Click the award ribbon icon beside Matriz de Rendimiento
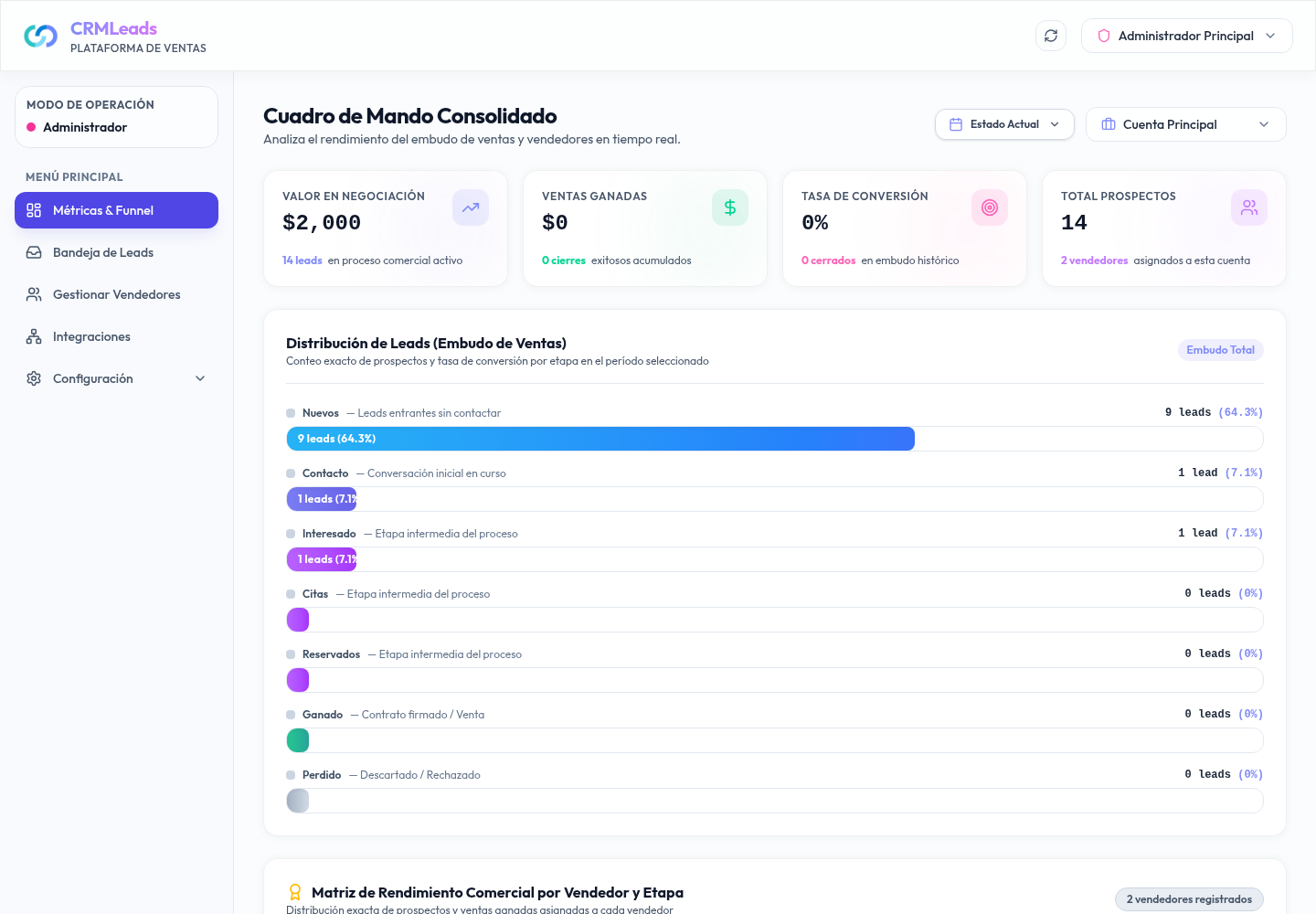 [295, 892]
